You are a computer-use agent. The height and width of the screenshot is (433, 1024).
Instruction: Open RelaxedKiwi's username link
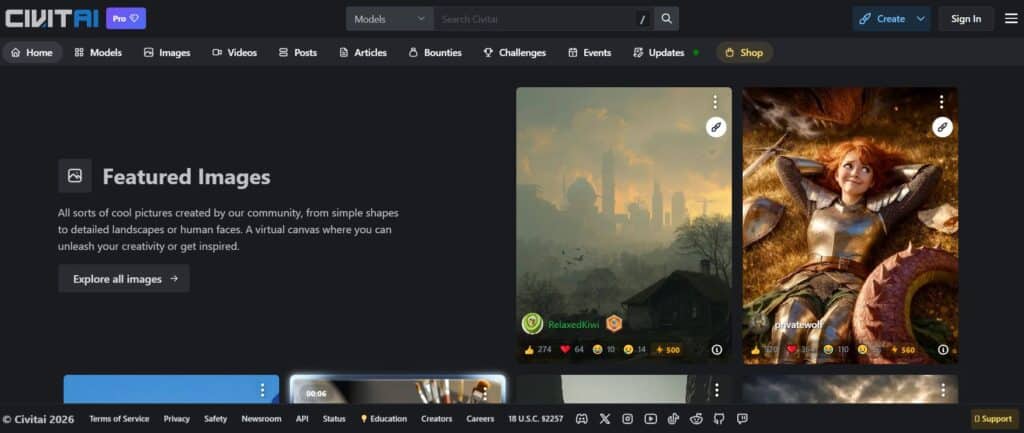pyautogui.click(x=574, y=324)
